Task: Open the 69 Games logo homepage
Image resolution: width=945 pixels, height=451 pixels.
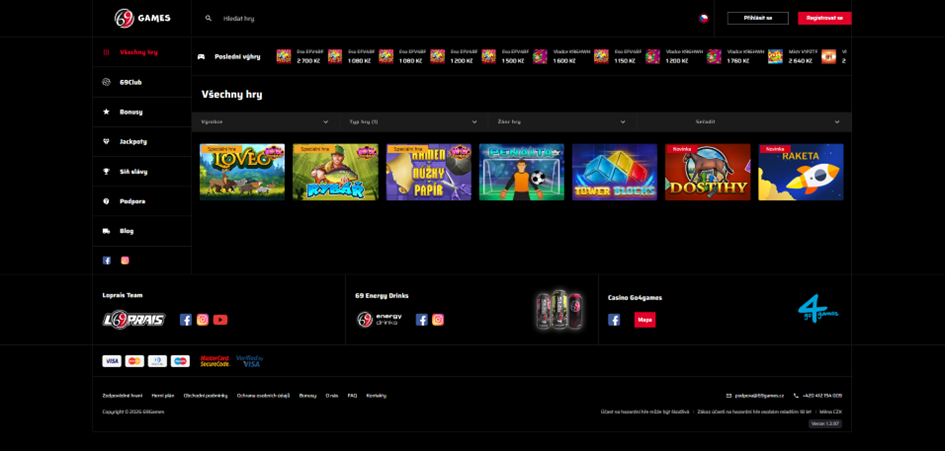Action: coord(142,18)
